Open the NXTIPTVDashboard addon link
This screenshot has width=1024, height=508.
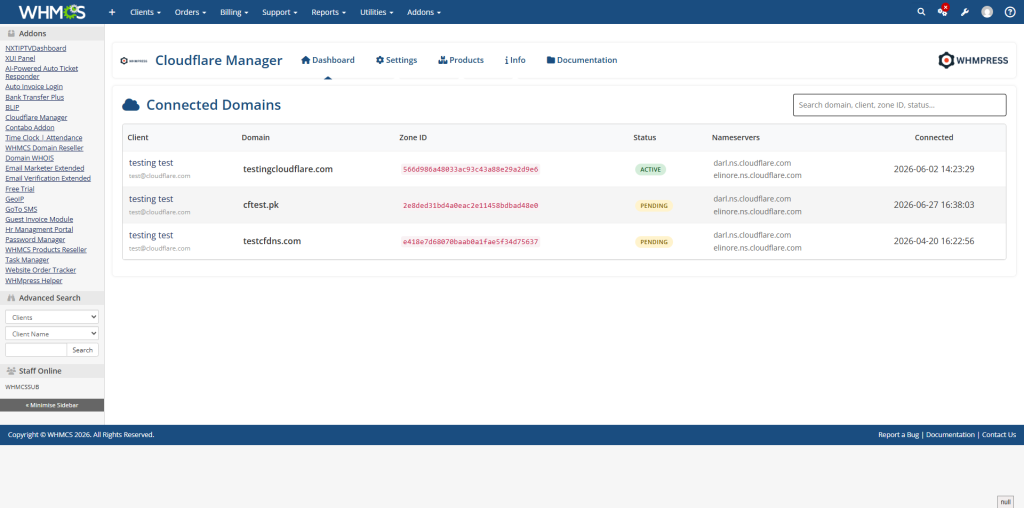tap(35, 48)
